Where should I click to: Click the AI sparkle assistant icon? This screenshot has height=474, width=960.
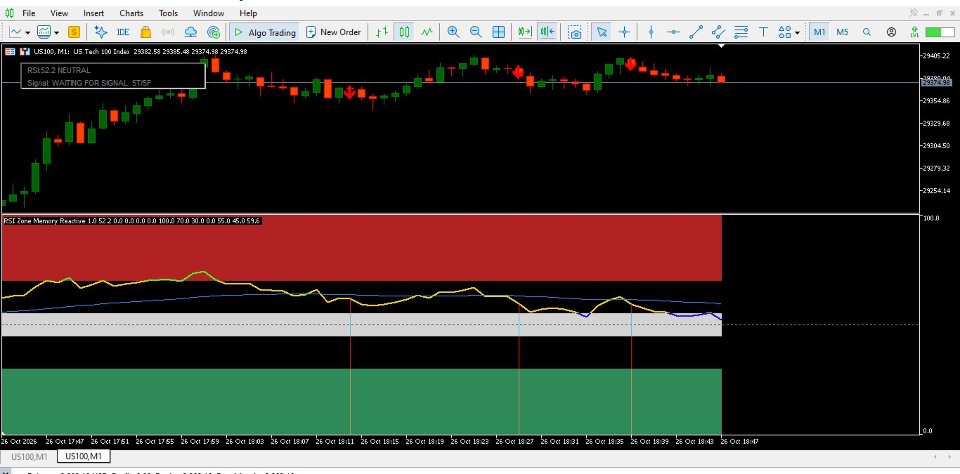point(100,32)
